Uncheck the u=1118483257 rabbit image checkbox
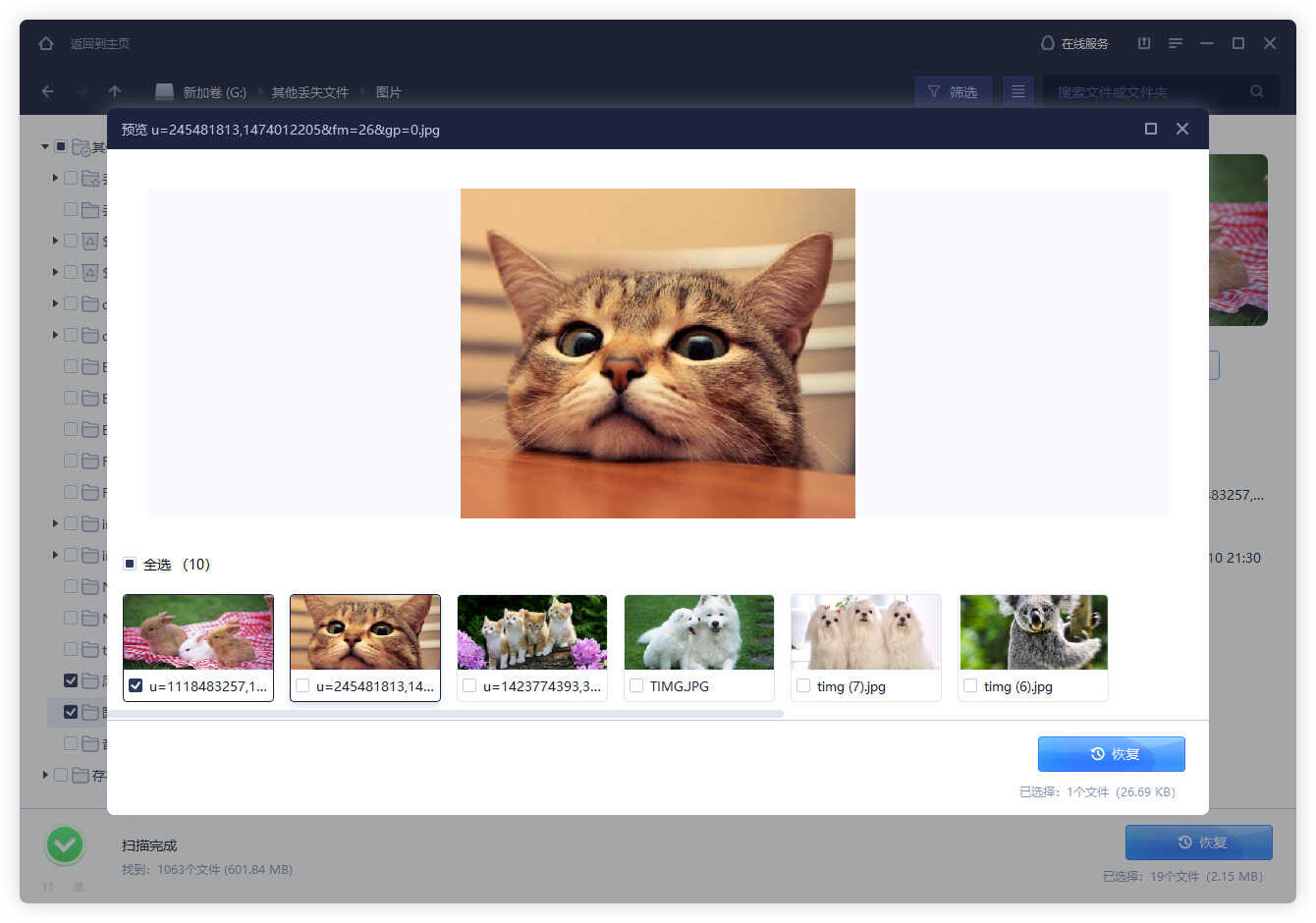Image resolution: width=1316 pixels, height=923 pixels. pos(136,685)
